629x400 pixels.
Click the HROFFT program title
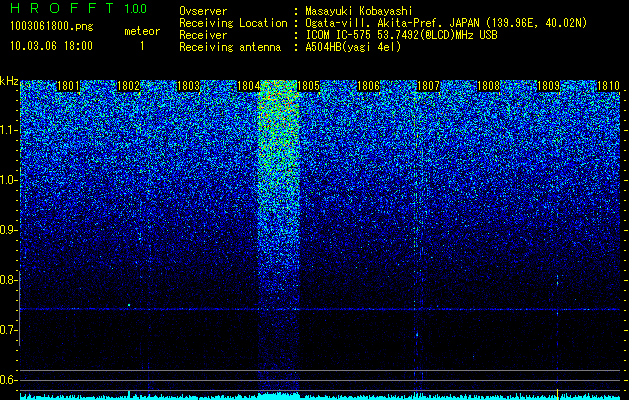(x=62, y=8)
